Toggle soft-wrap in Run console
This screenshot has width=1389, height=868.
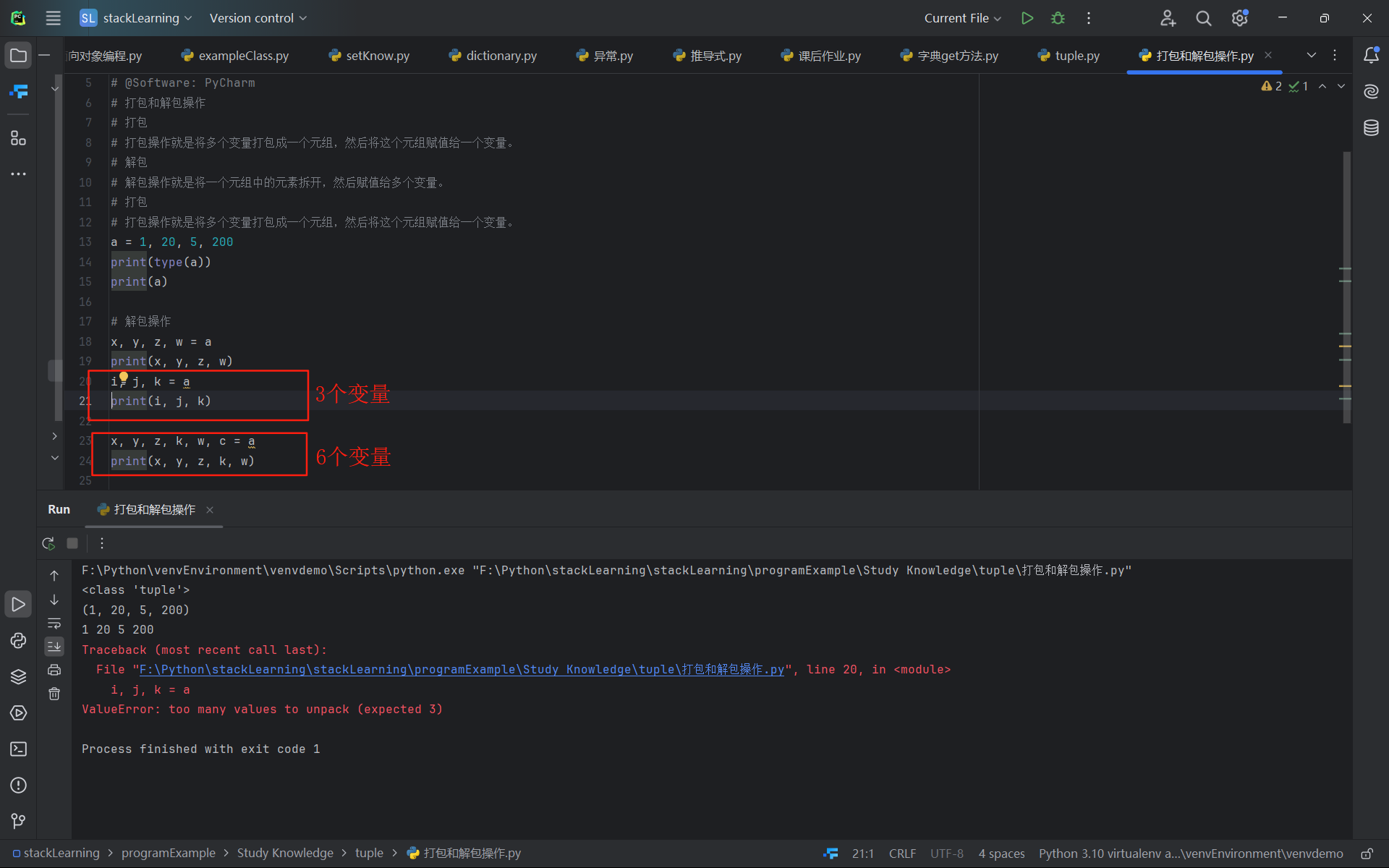coord(54,623)
